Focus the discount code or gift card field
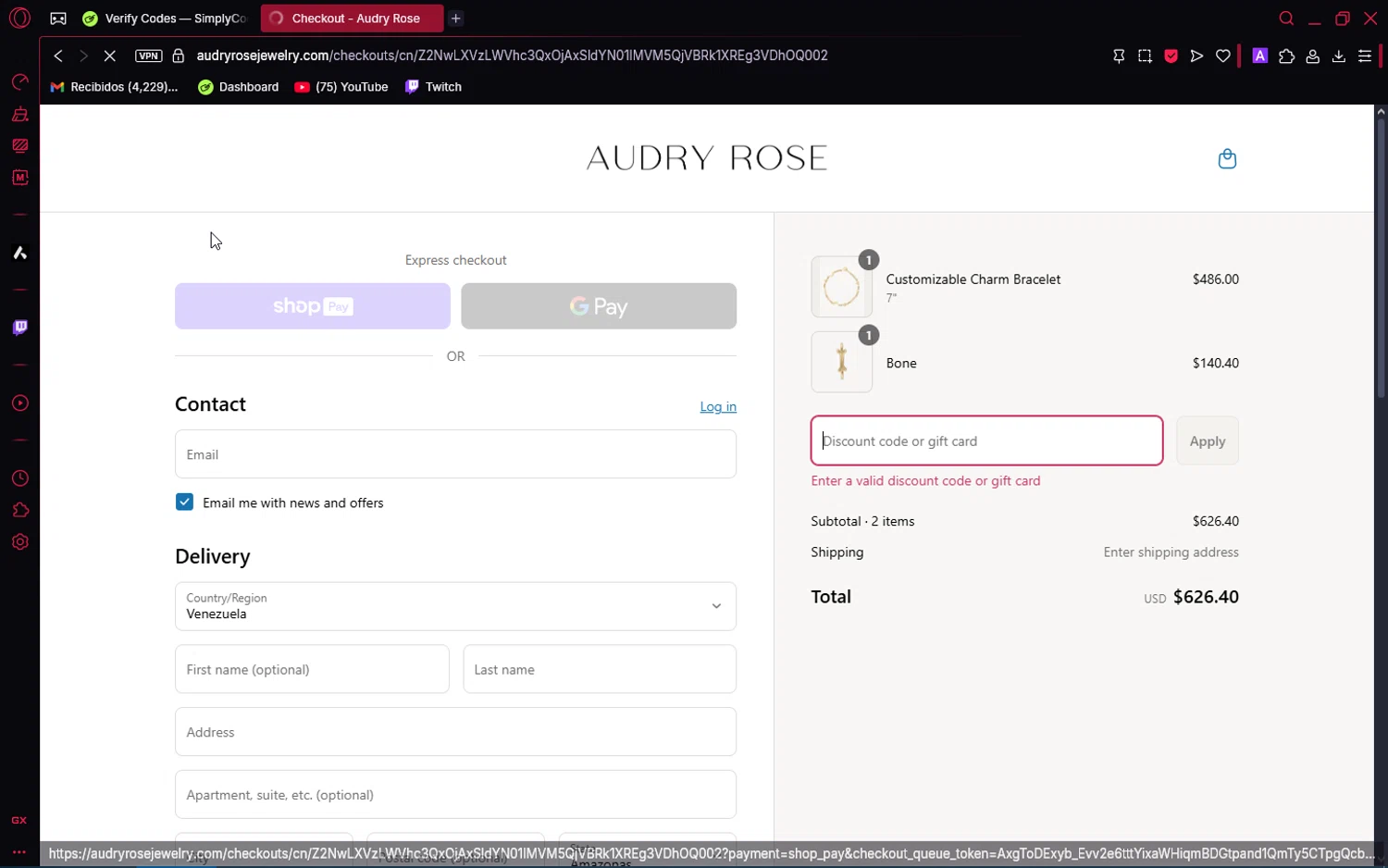 click(x=986, y=440)
